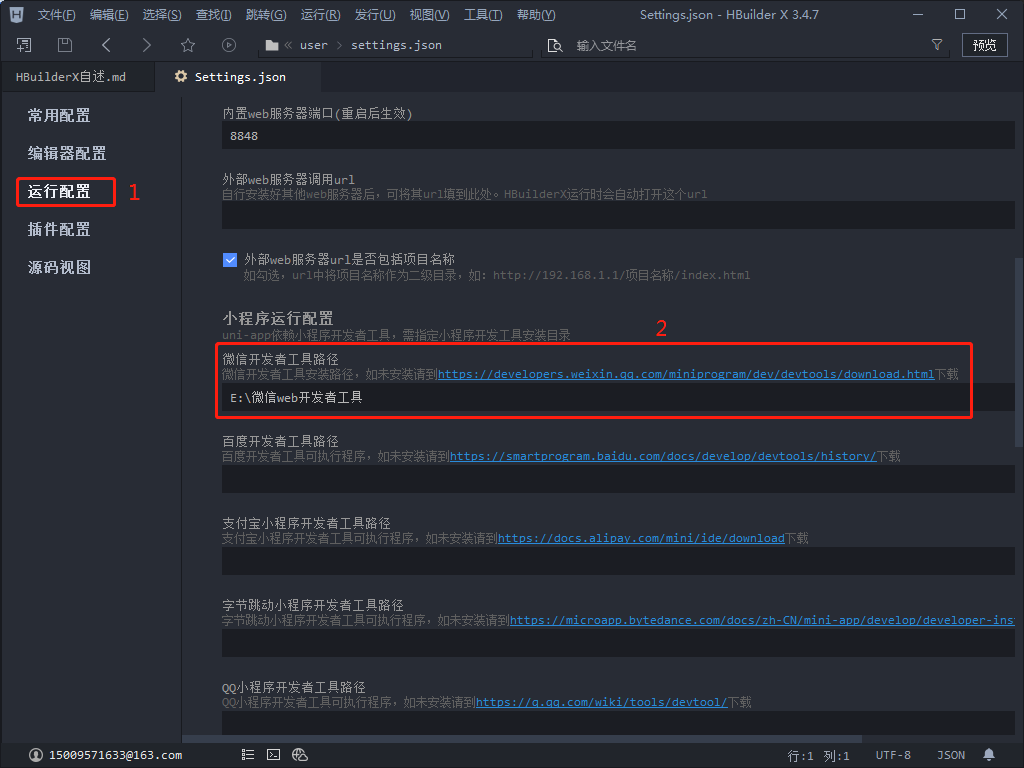Click the 支付宝小程序开发者工具路径 input field
The width and height of the screenshot is (1024, 768).
click(618, 561)
